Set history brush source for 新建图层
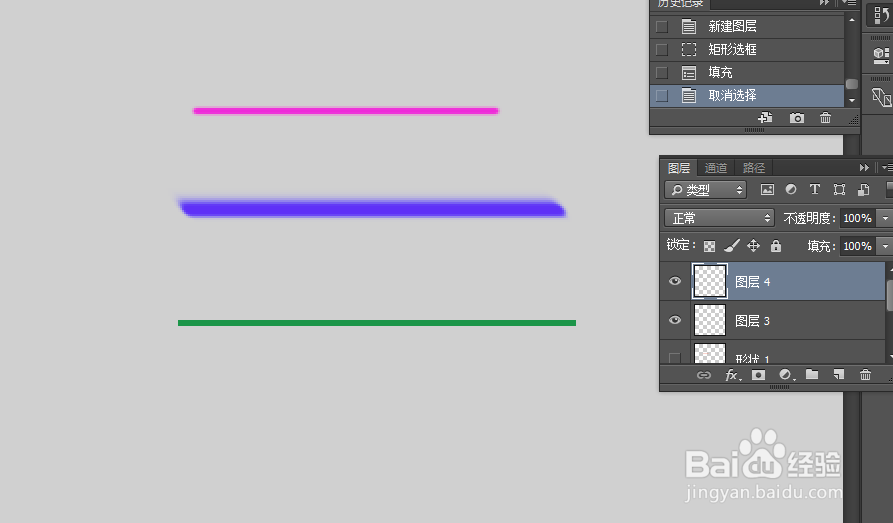893x523 pixels. tap(662, 27)
